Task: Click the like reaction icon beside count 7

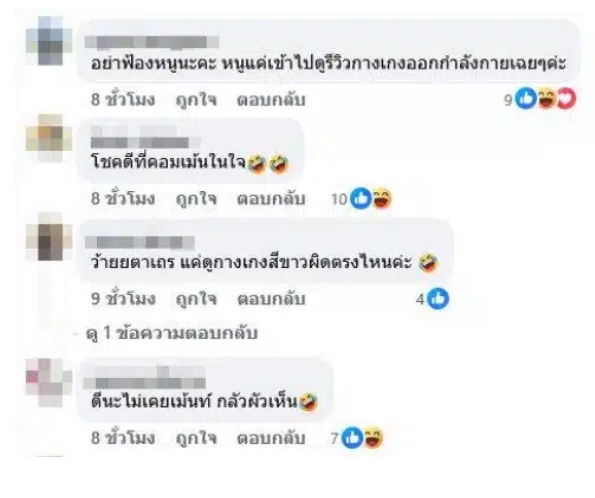Action: [352, 438]
